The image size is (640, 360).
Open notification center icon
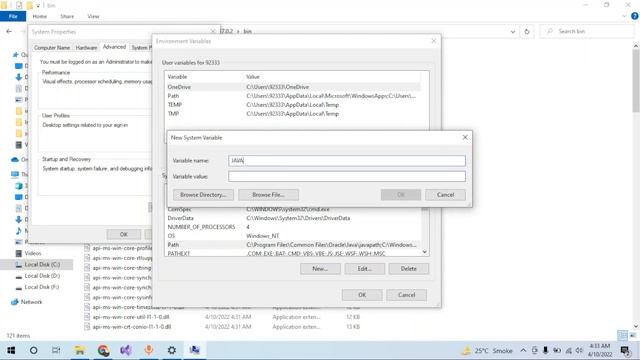pyautogui.click(x=625, y=350)
